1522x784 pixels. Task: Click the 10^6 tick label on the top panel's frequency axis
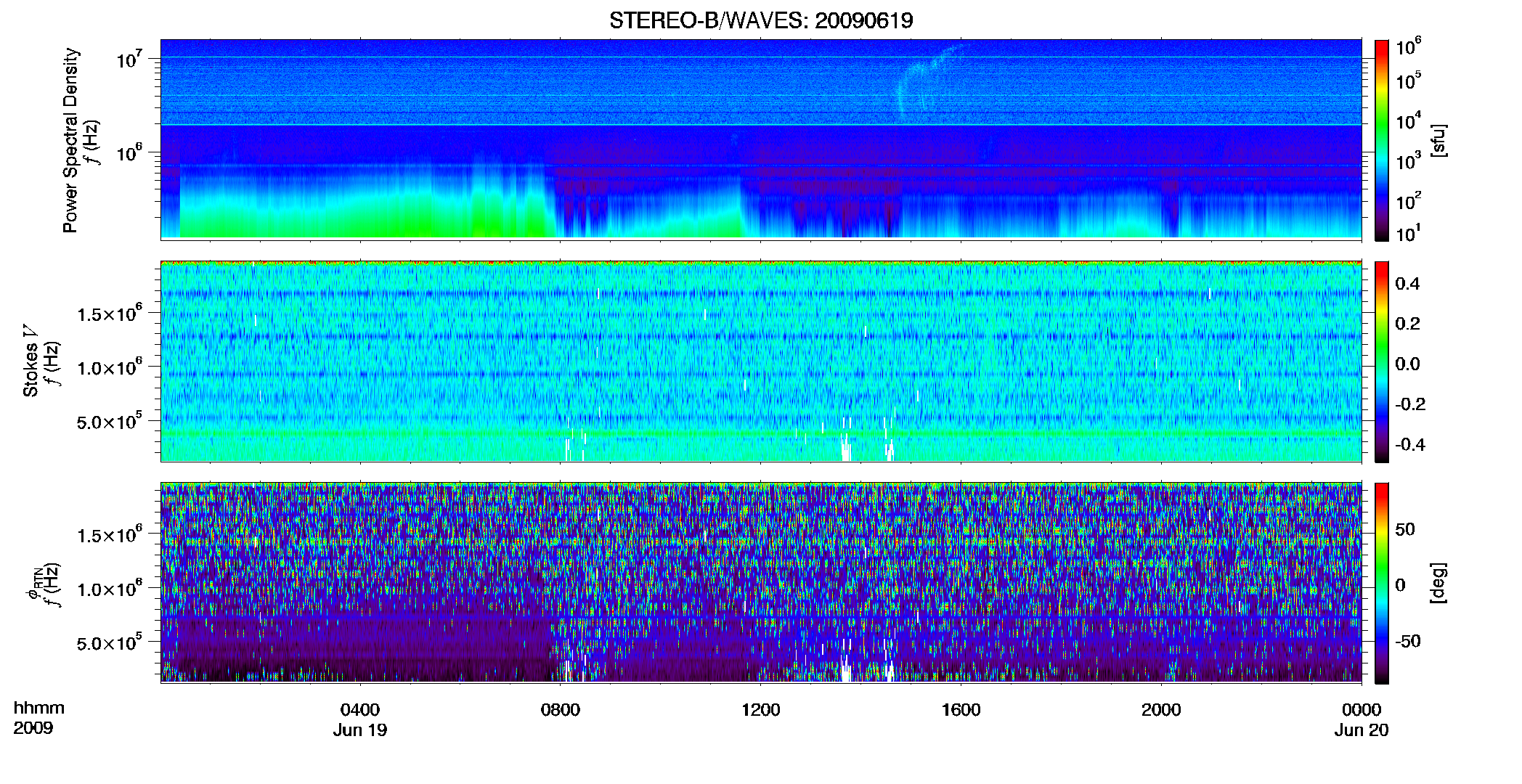click(129, 152)
